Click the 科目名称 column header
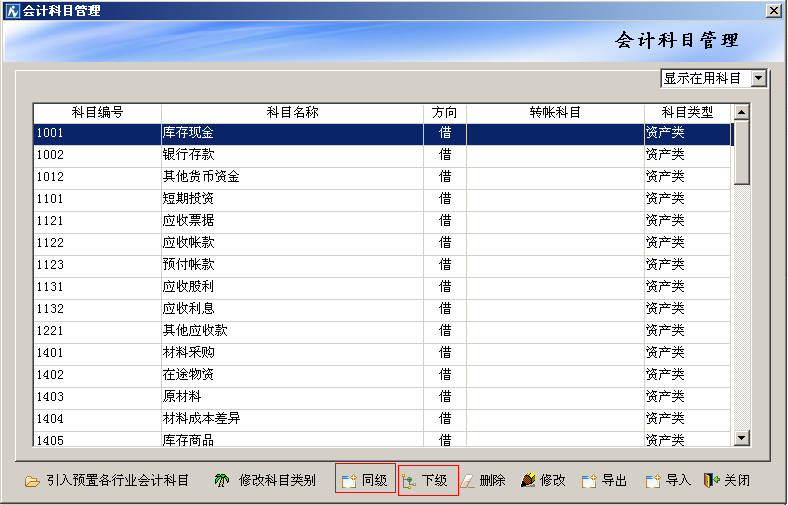788x505 pixels. (292, 113)
